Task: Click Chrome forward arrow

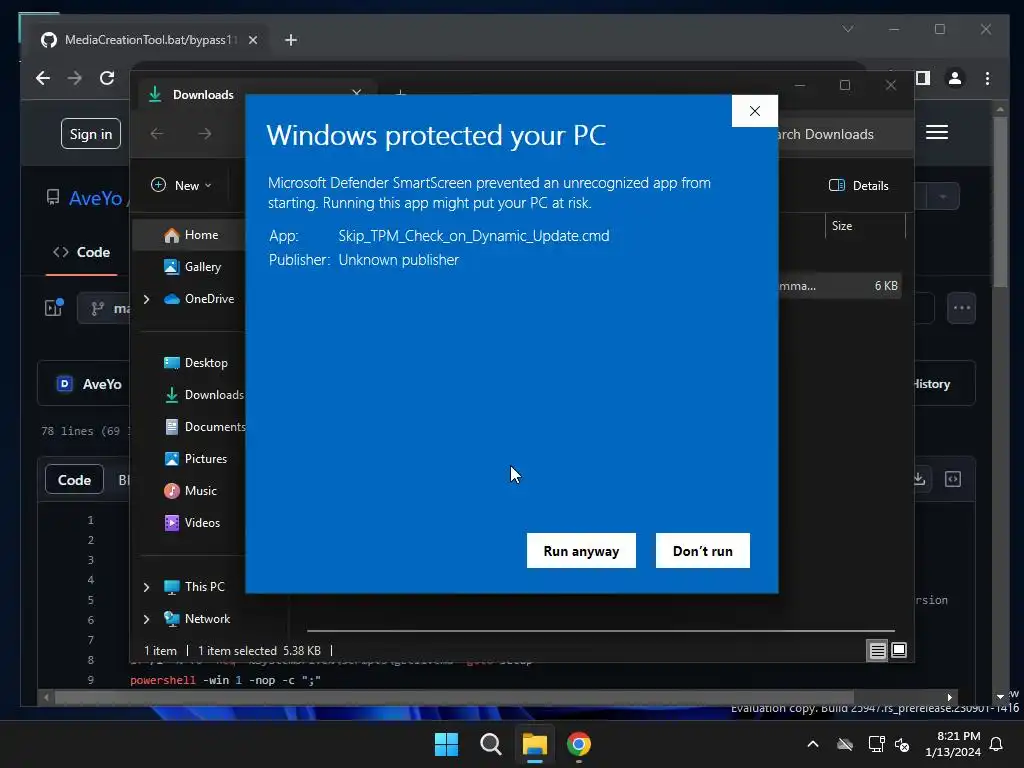Action: coord(74,78)
